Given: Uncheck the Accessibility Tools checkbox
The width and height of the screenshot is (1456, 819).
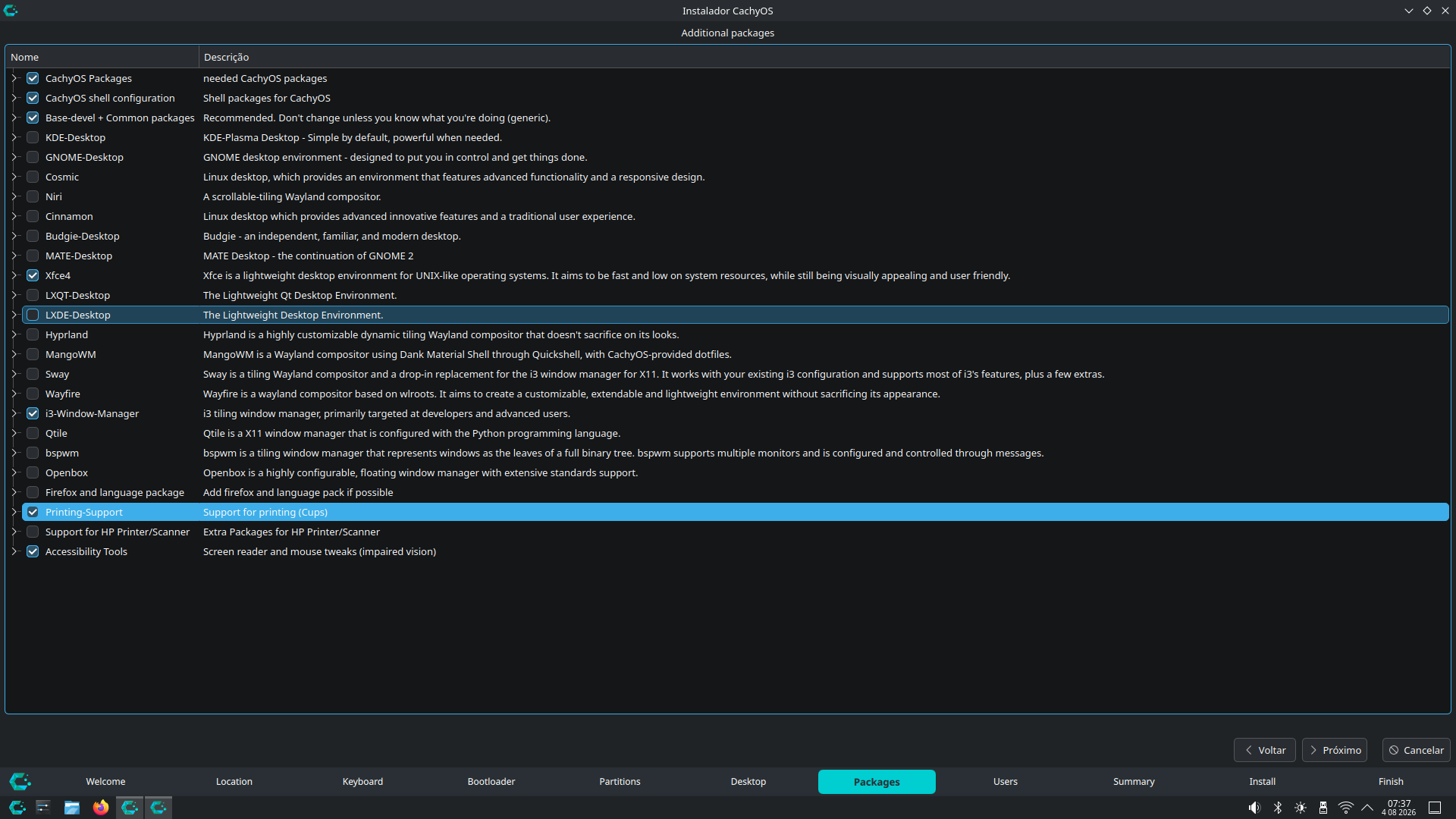Looking at the screenshot, I should [x=33, y=551].
